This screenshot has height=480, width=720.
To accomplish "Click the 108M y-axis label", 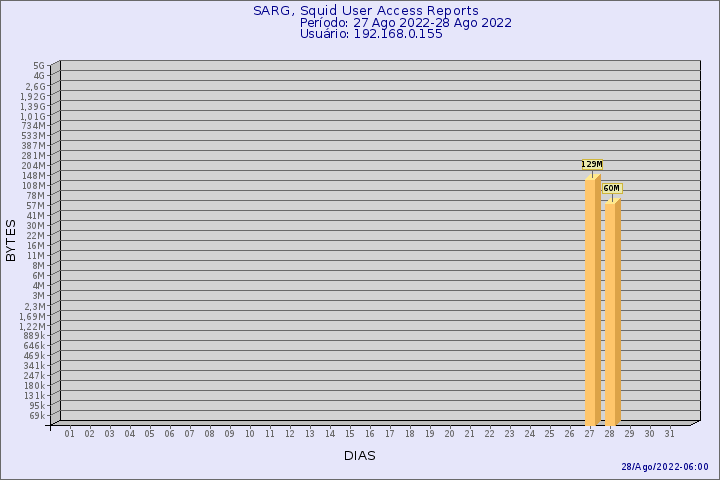I will (x=34, y=186).
